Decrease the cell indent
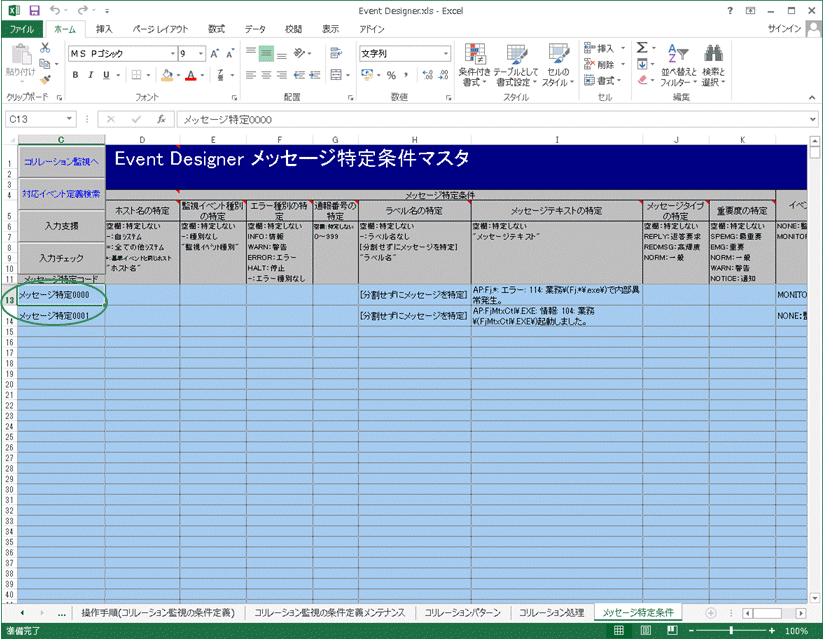The image size is (823, 639). click(x=299, y=75)
